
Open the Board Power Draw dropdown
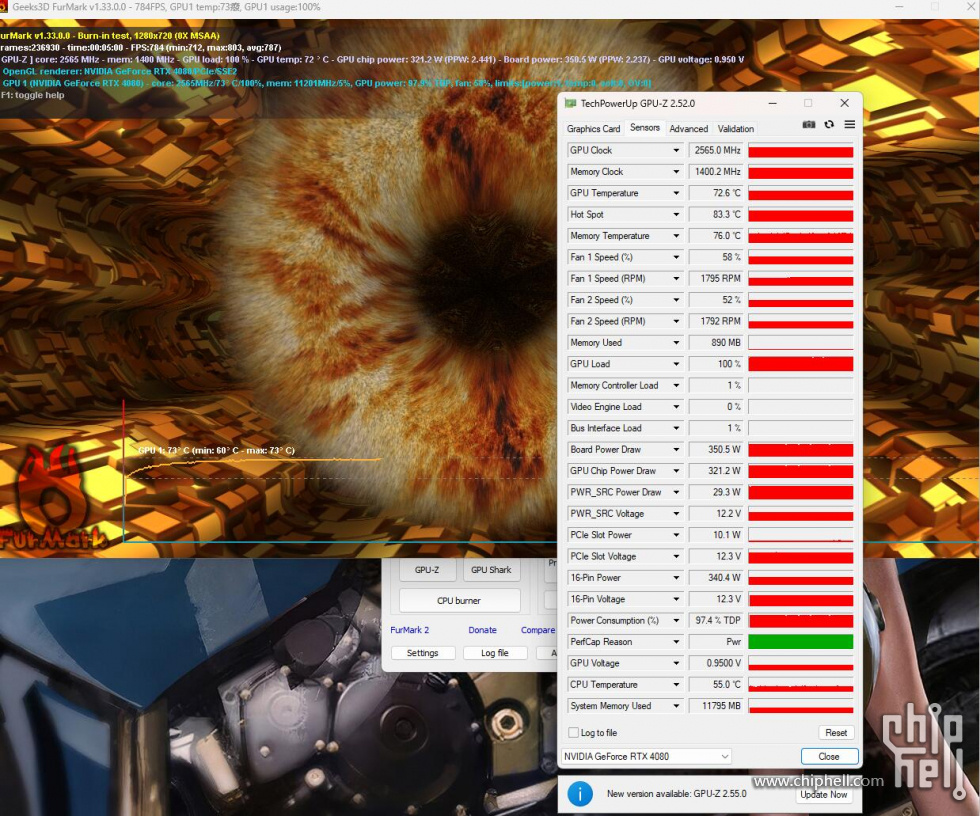click(x=676, y=450)
